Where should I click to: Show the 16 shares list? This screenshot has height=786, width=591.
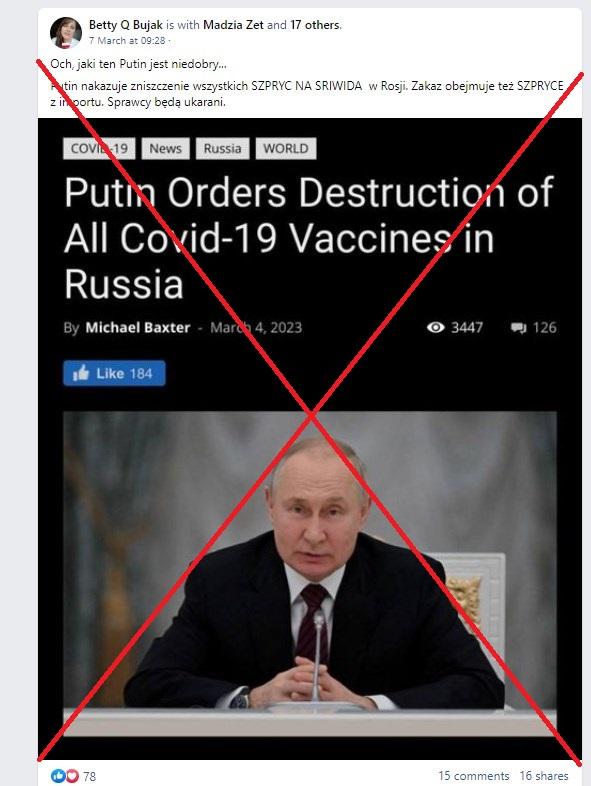pyautogui.click(x=544, y=776)
